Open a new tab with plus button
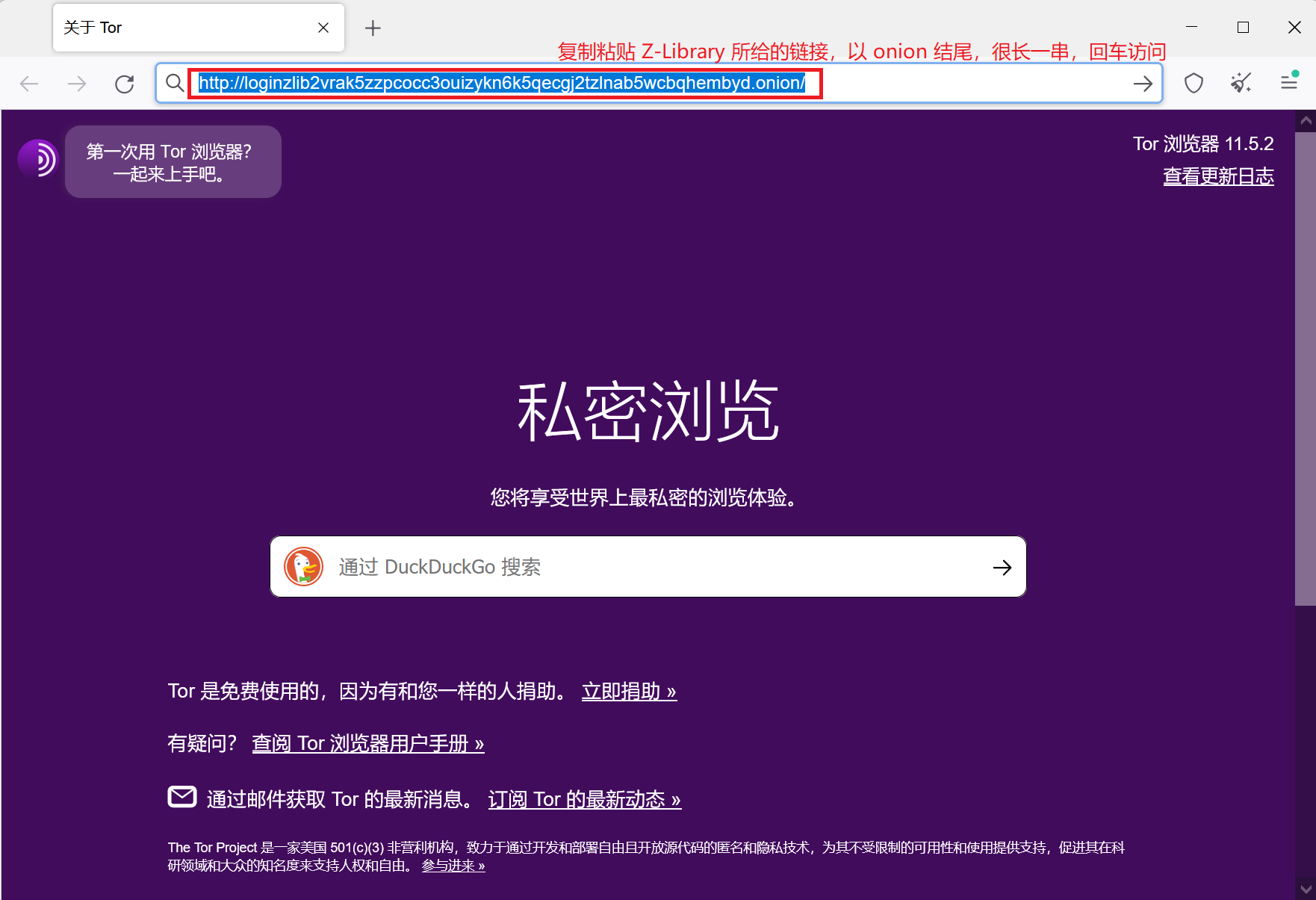The height and width of the screenshot is (900, 1316). pyautogui.click(x=373, y=28)
